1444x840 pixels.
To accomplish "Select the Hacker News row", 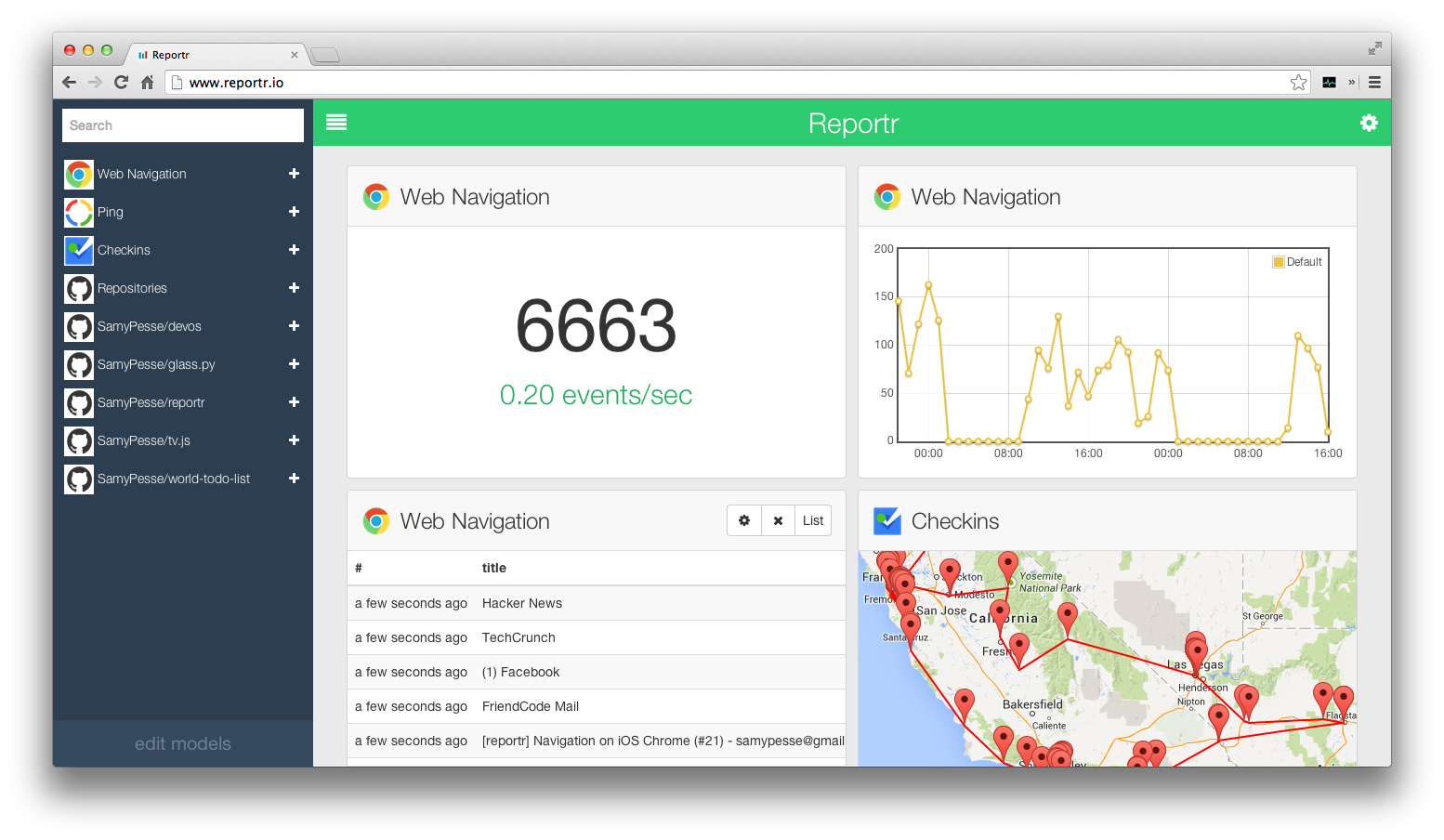I will point(597,603).
